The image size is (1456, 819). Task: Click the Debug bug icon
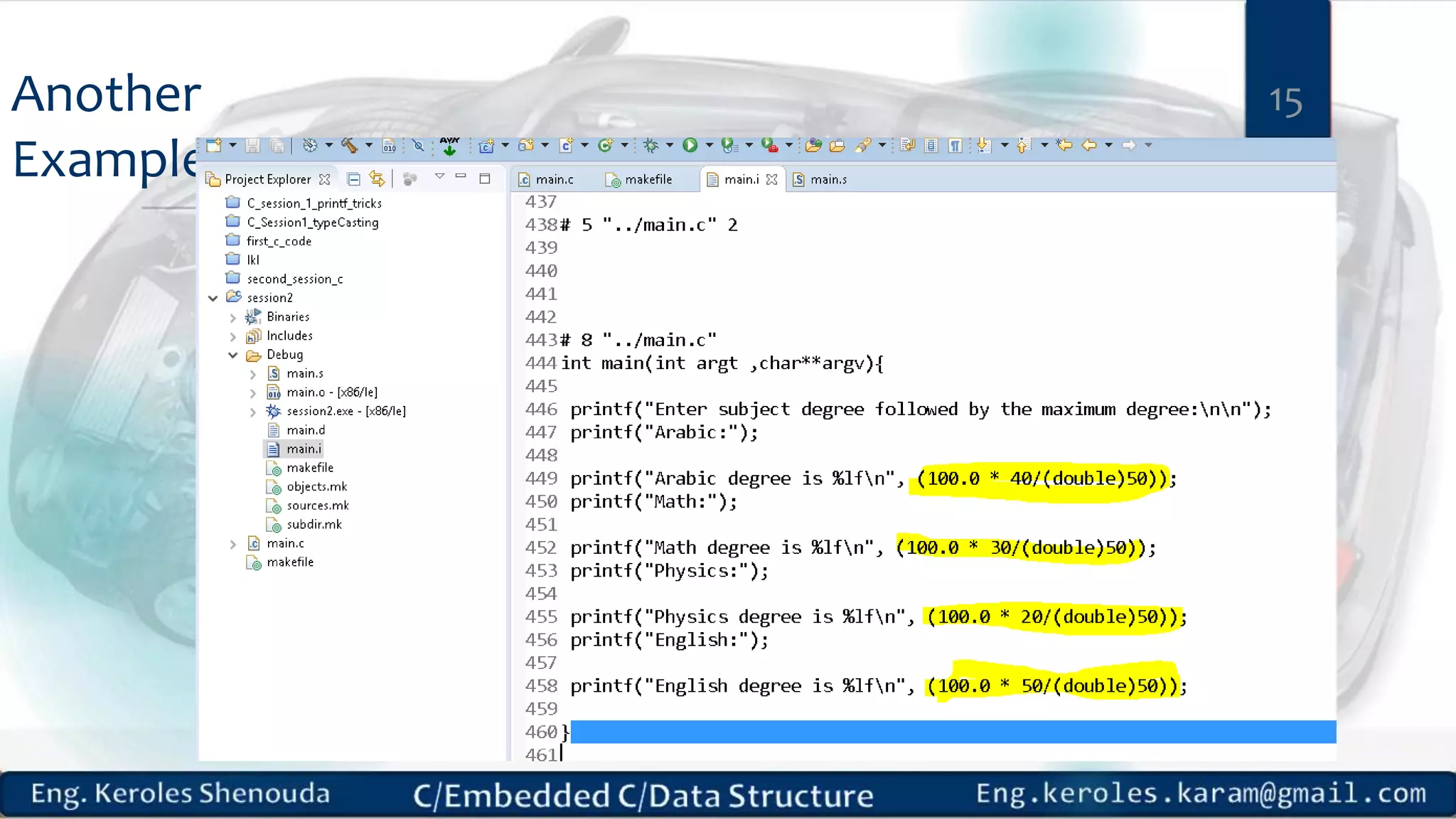pyautogui.click(x=651, y=145)
